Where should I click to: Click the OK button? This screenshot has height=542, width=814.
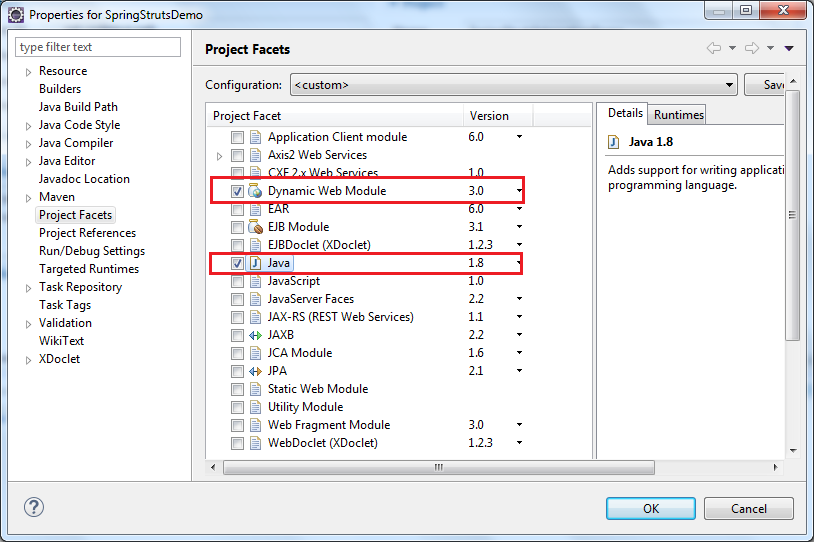(650, 509)
